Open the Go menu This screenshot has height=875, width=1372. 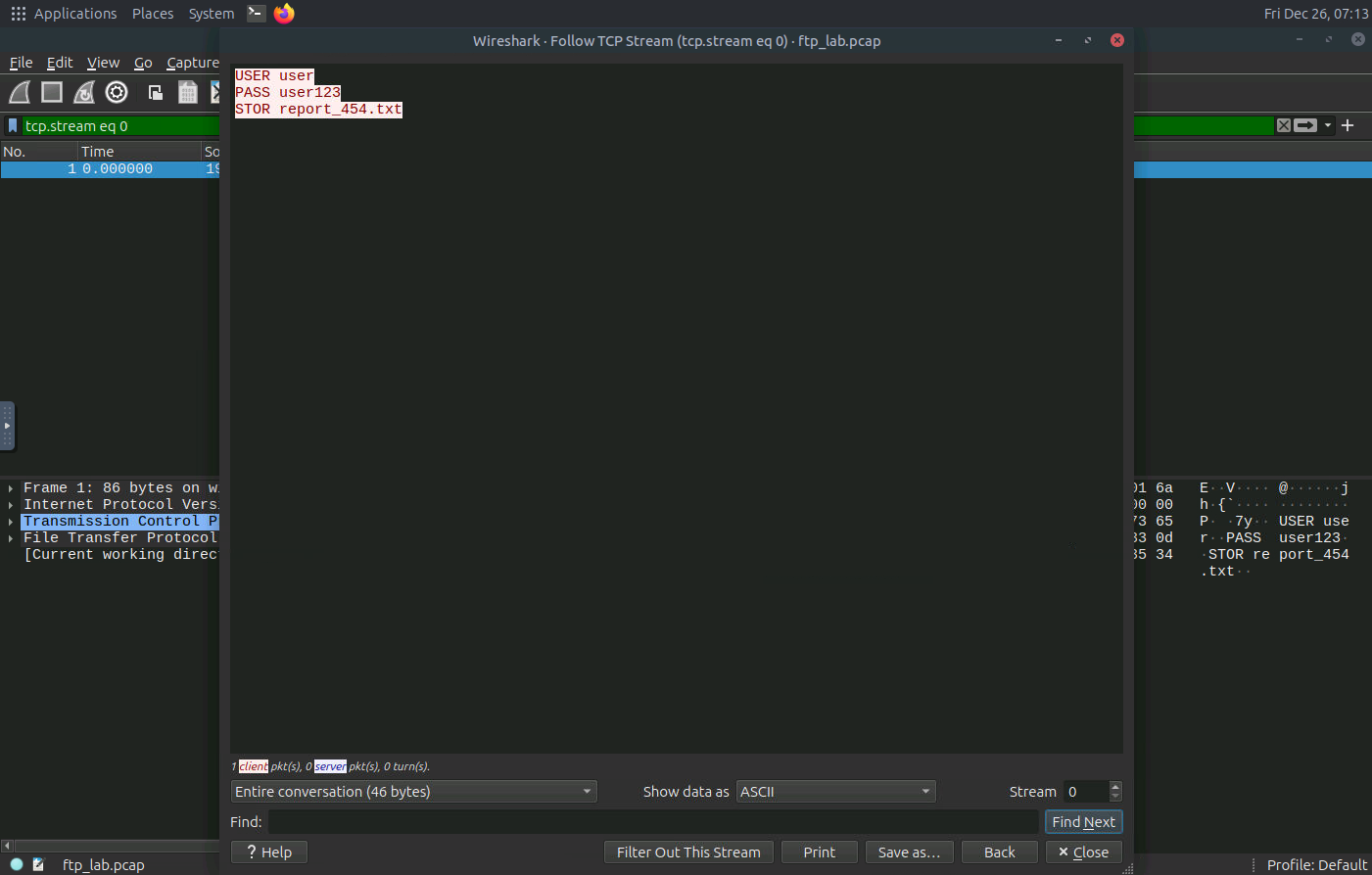pos(143,63)
